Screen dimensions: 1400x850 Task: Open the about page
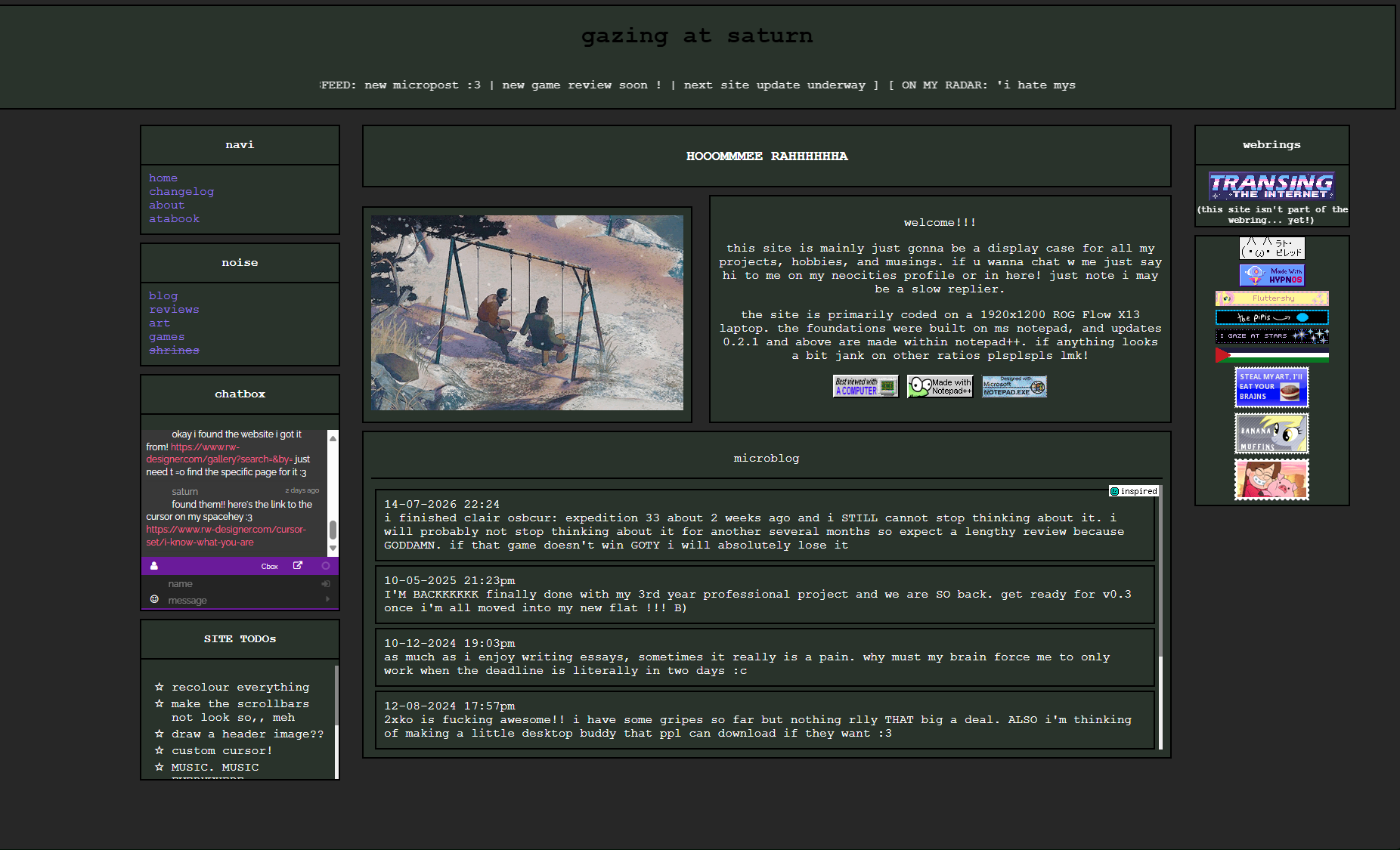click(166, 206)
